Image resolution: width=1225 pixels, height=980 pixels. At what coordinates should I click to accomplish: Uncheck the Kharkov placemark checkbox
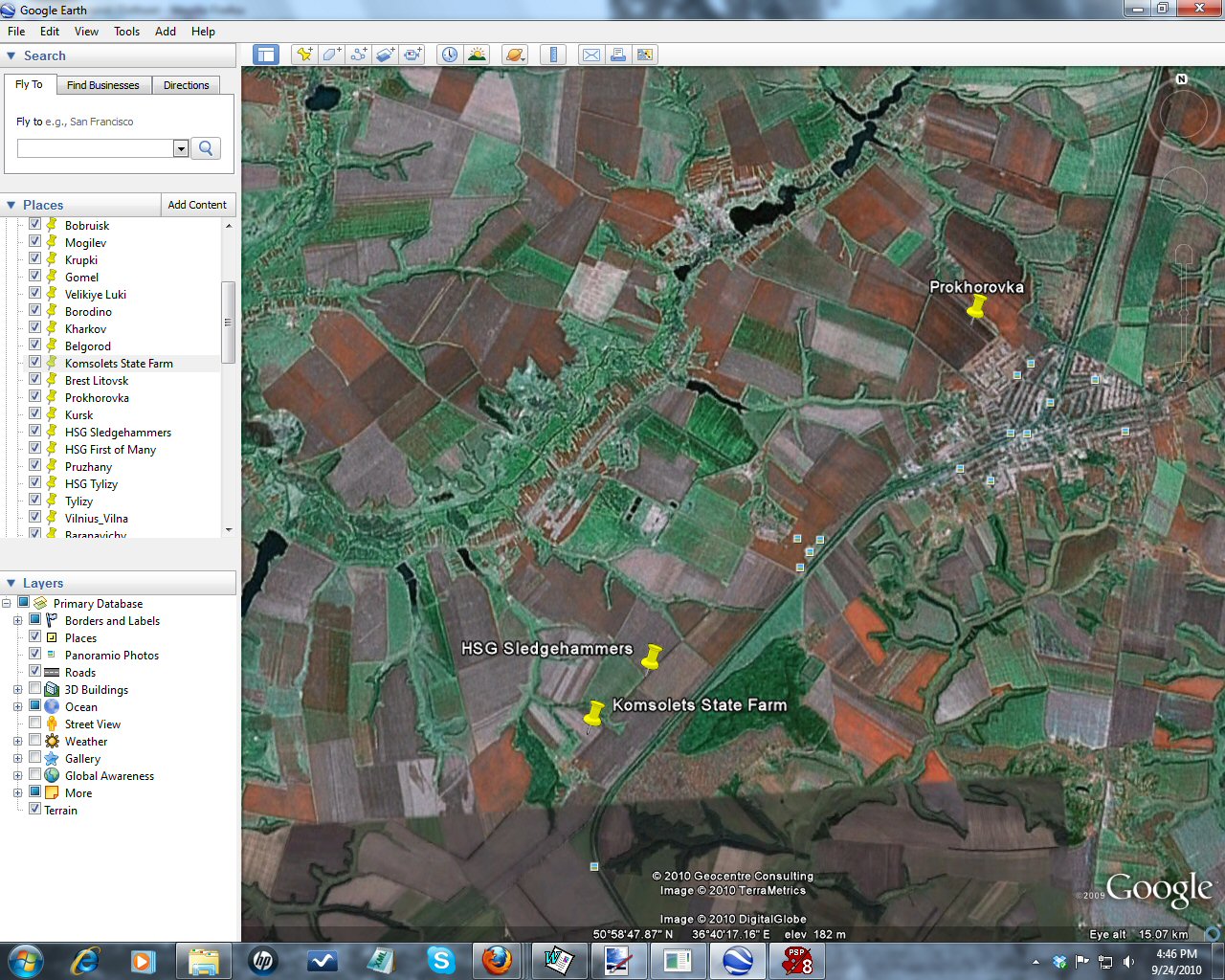[x=35, y=328]
